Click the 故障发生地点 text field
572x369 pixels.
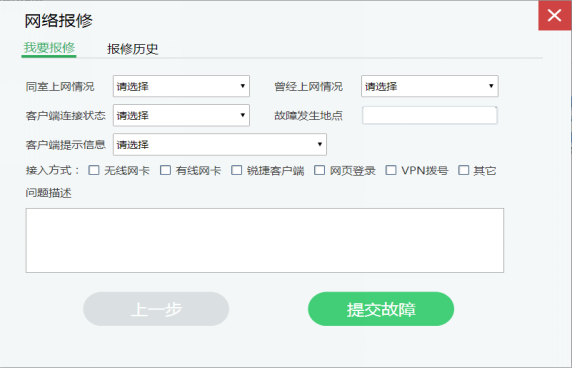(430, 116)
